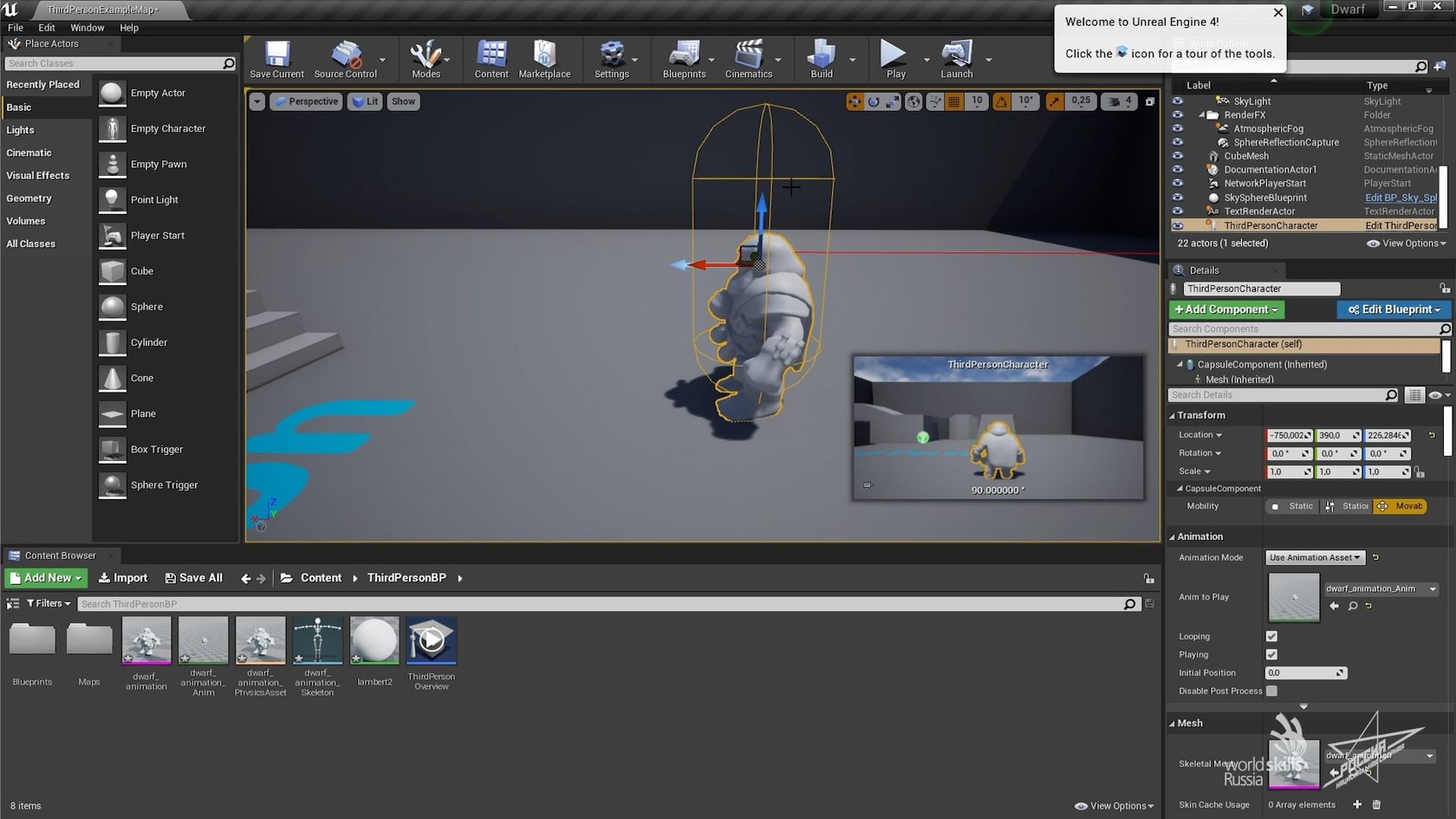This screenshot has height=819, width=1456.
Task: Open the Window menu
Action: pos(88,28)
